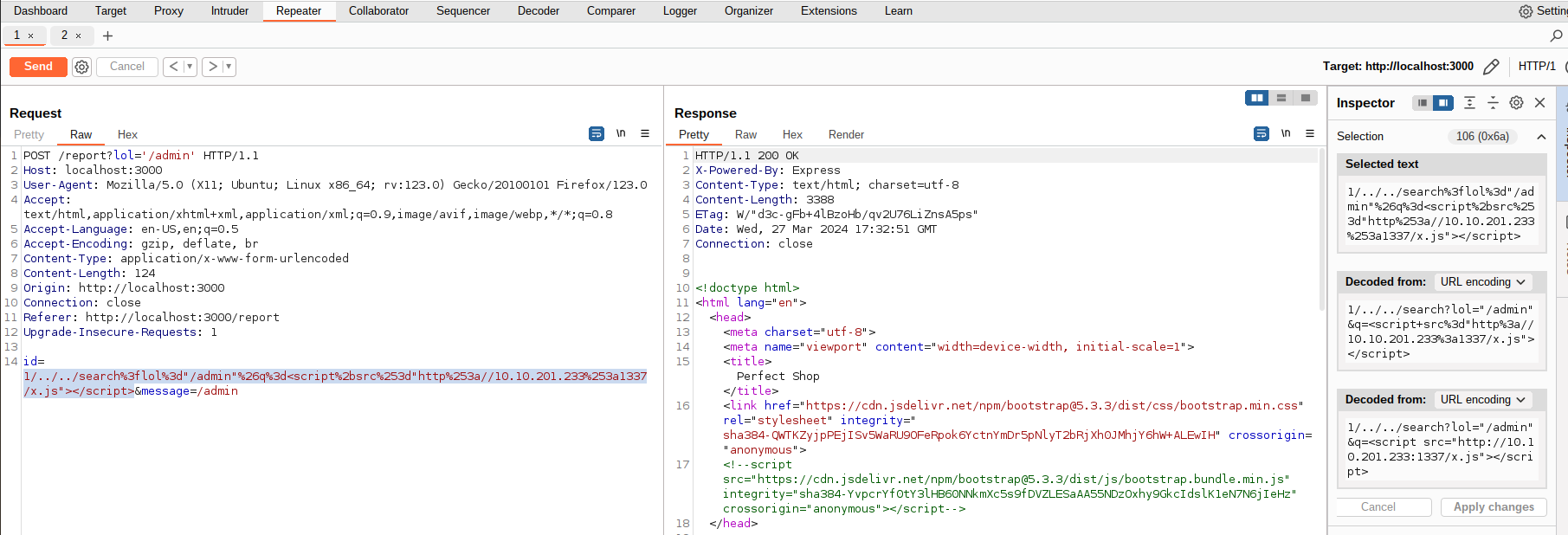
Task: Open Response editor hamburger menu
Action: [x=1310, y=133]
